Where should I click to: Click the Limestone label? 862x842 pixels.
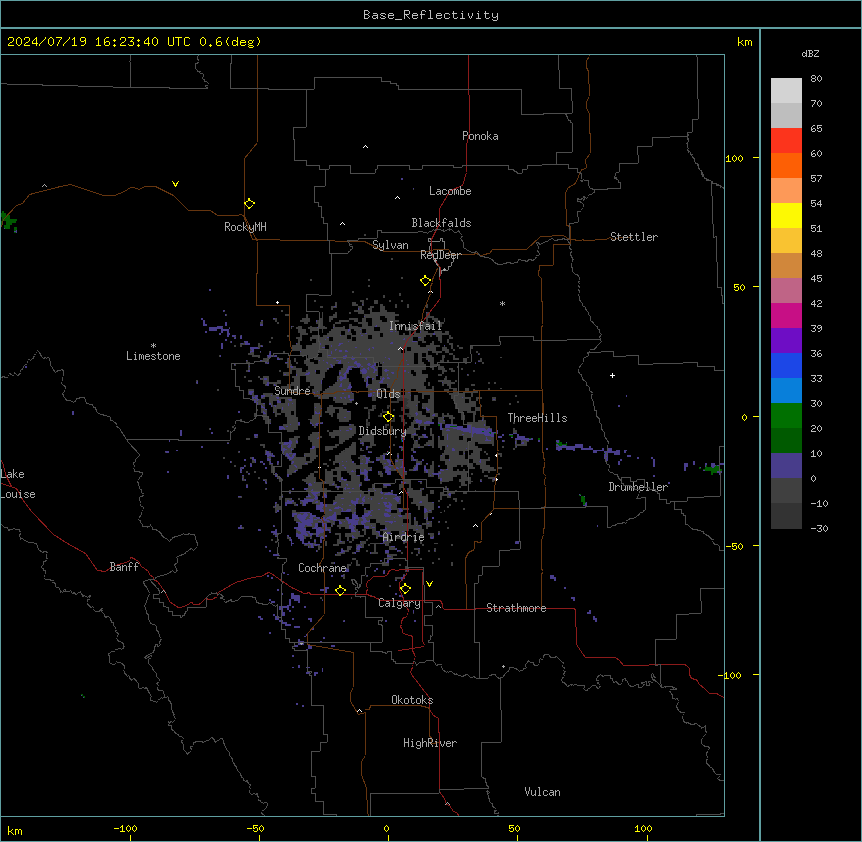tap(153, 356)
